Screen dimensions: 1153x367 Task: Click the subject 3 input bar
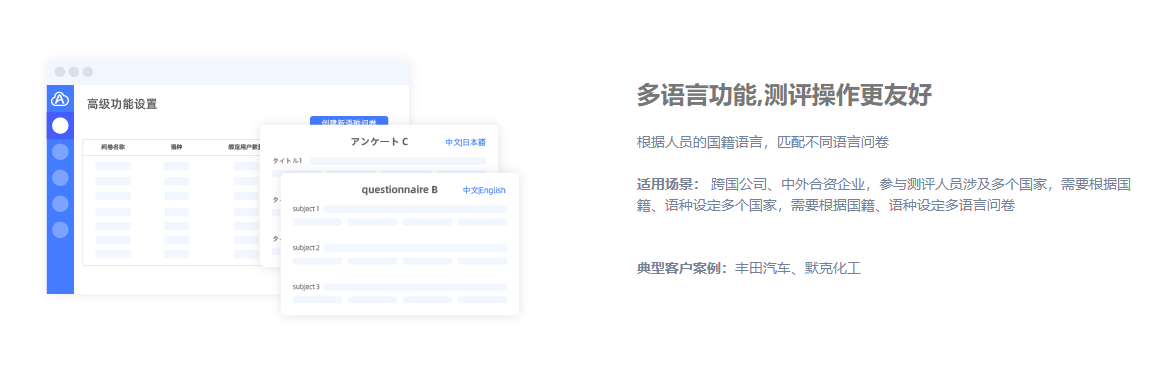pyautogui.click(x=415, y=287)
